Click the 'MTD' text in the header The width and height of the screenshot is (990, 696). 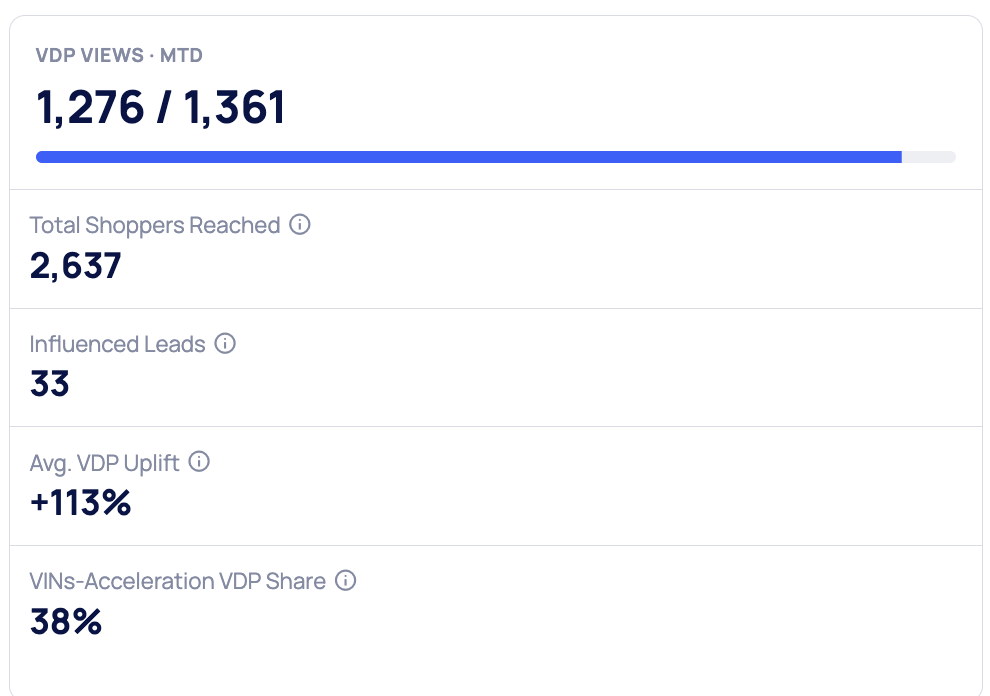pos(182,56)
